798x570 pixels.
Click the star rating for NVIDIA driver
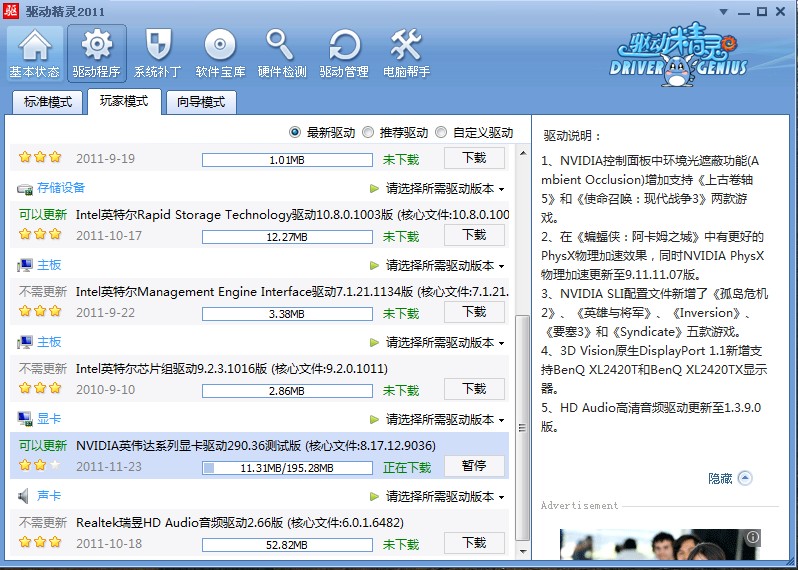[40, 465]
